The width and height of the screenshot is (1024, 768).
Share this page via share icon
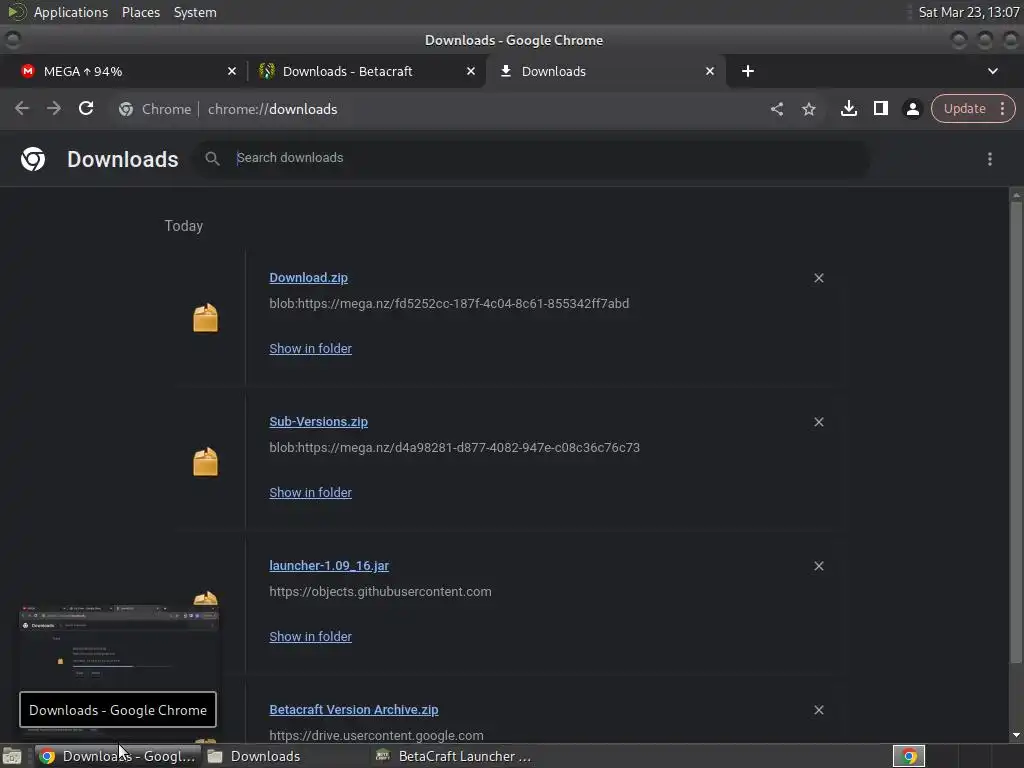click(x=776, y=109)
